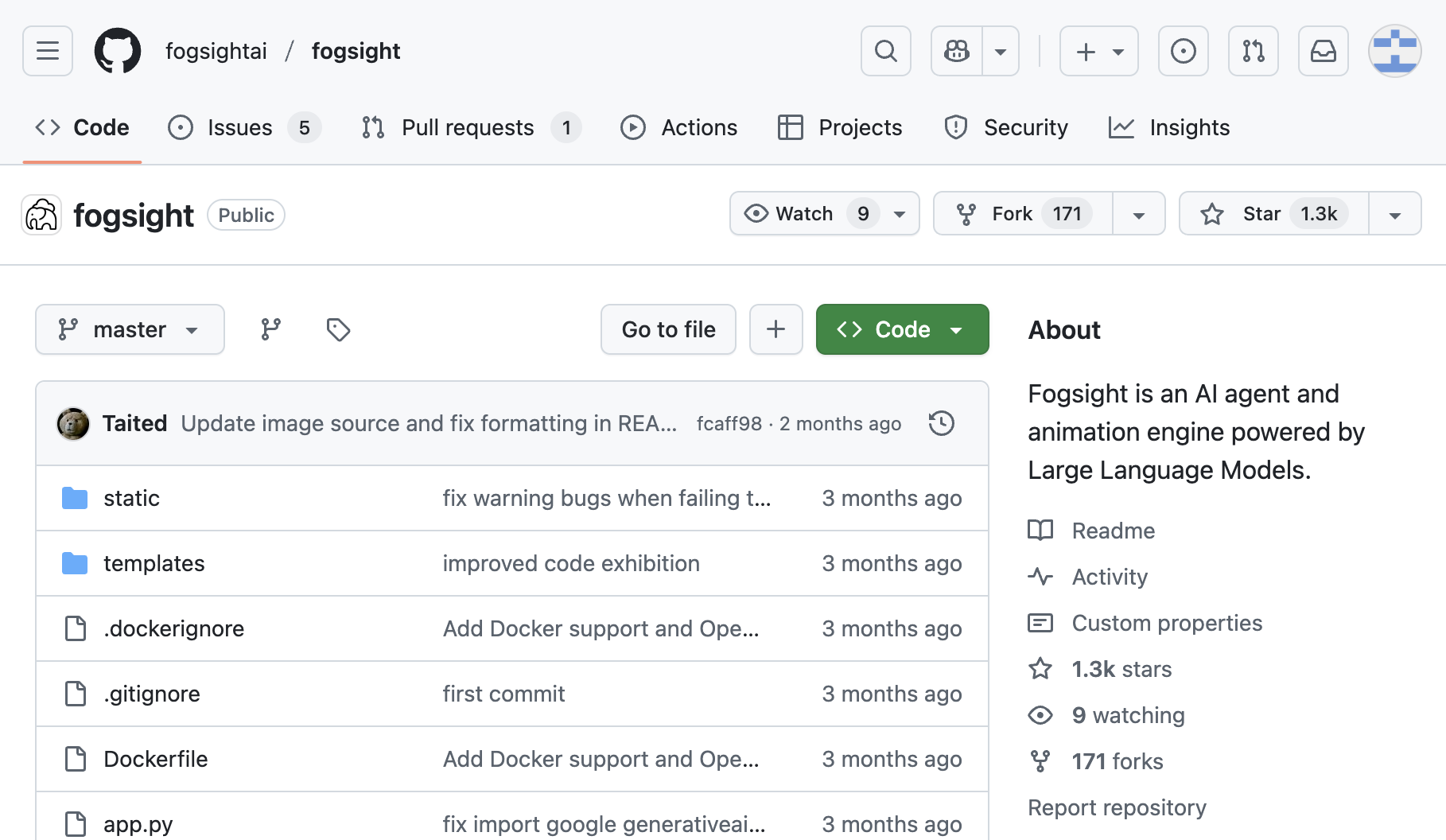Open the templates folder
The image size is (1446, 840).
[x=154, y=563]
